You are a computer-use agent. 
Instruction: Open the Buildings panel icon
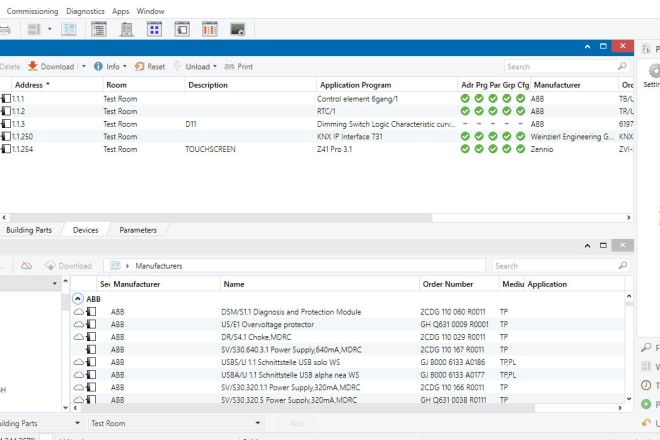click(x=126, y=29)
